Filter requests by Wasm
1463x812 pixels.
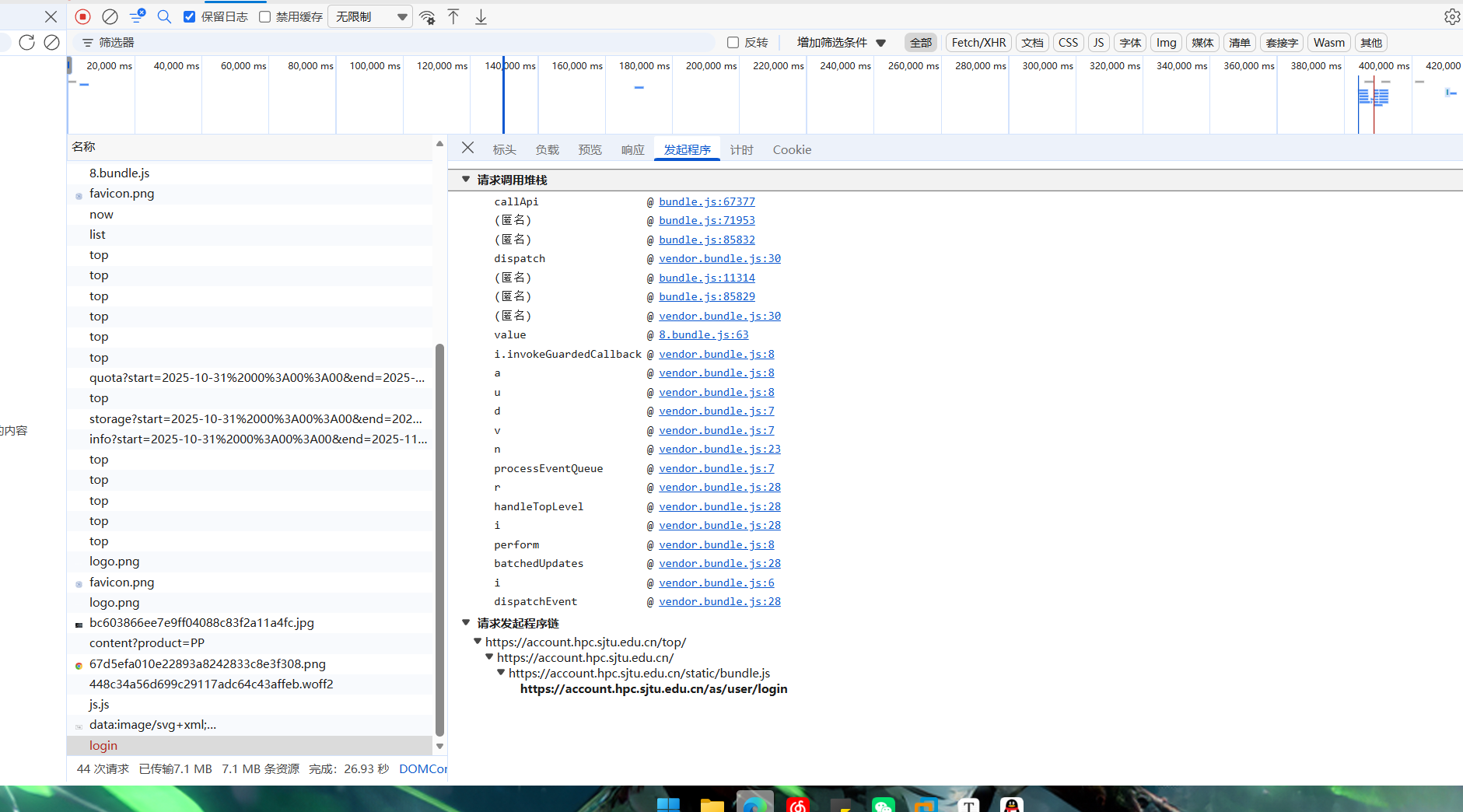coord(1329,43)
